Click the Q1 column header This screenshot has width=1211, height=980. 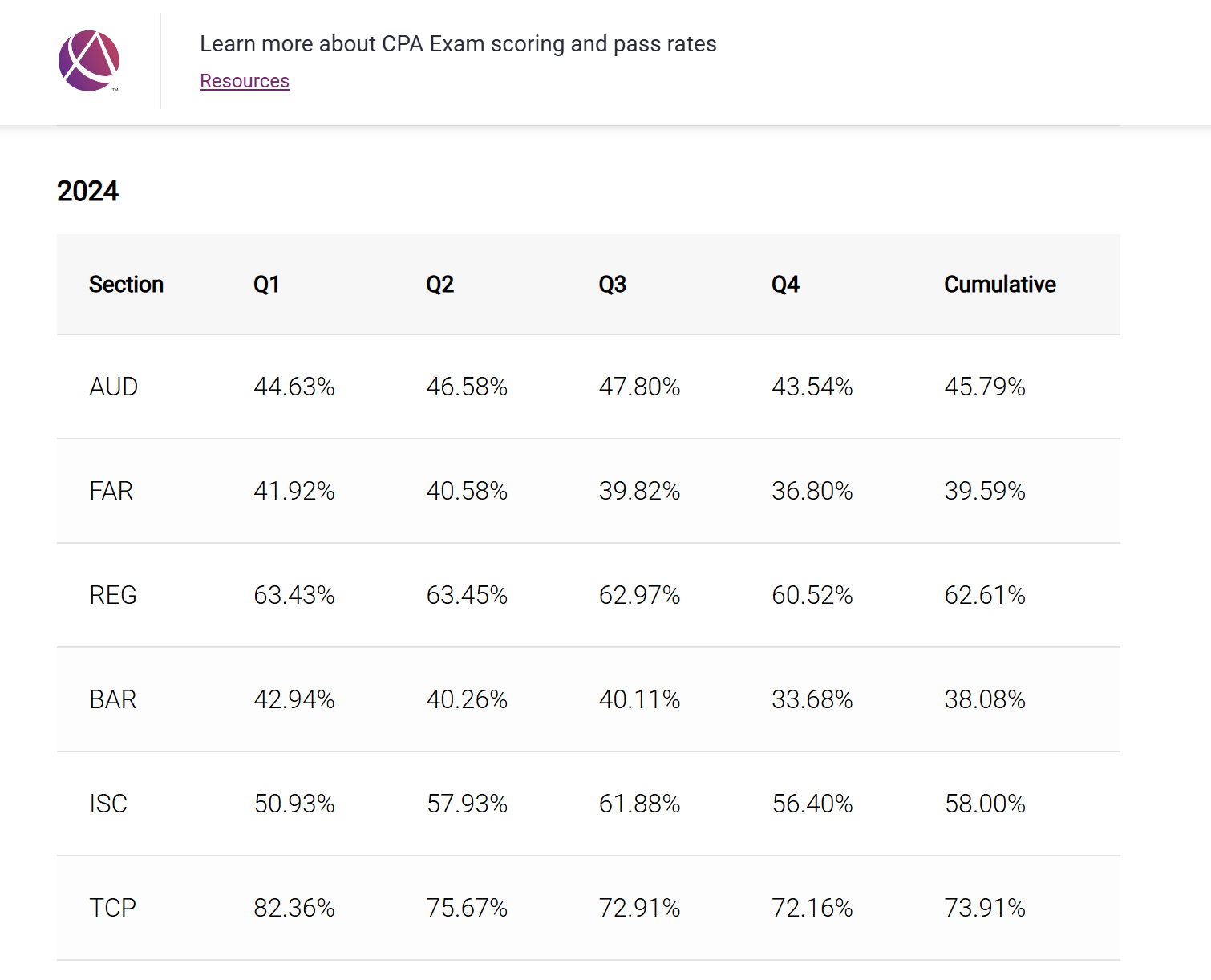[x=266, y=285]
